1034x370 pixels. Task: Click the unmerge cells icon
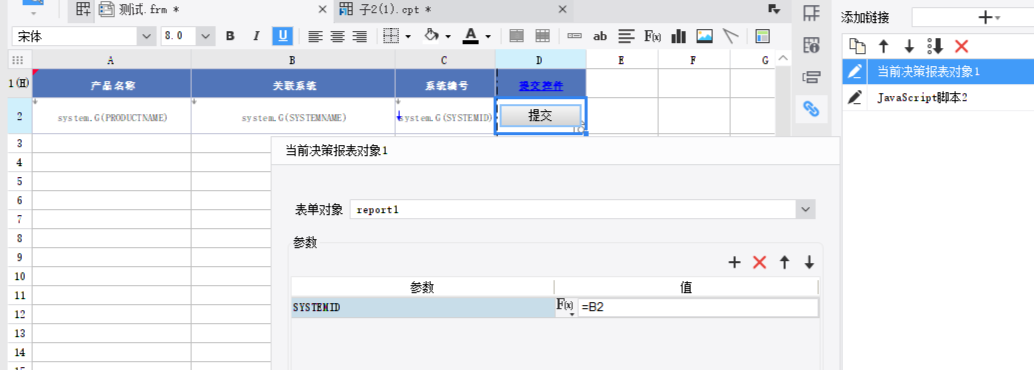click(542, 36)
